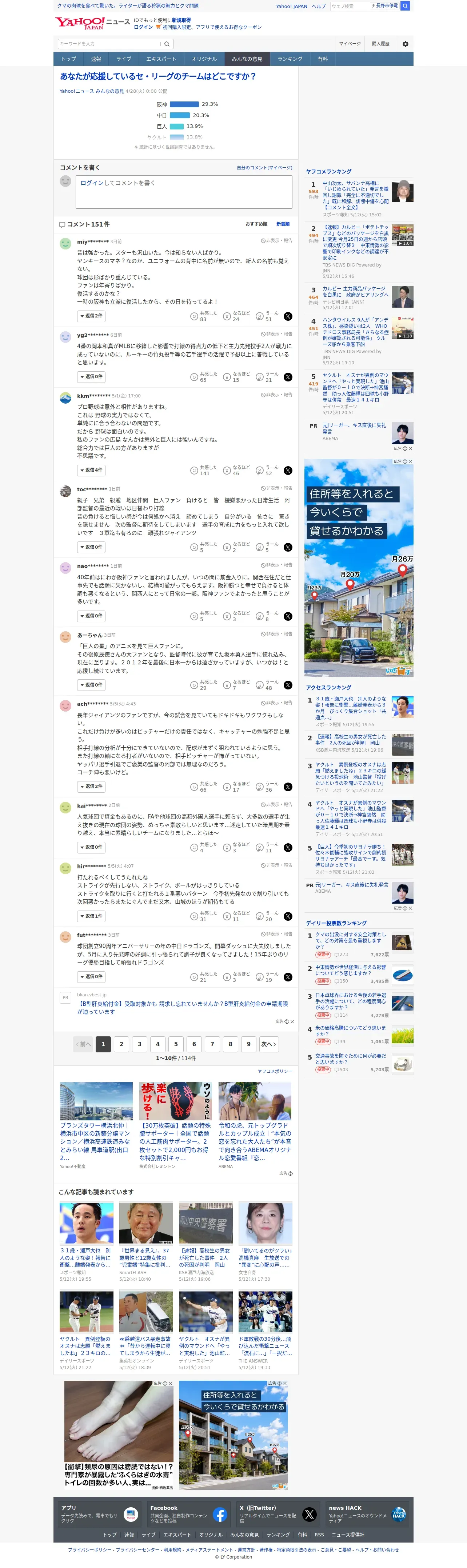
Task: Share fut******** comment on X
Action: (x=288, y=977)
